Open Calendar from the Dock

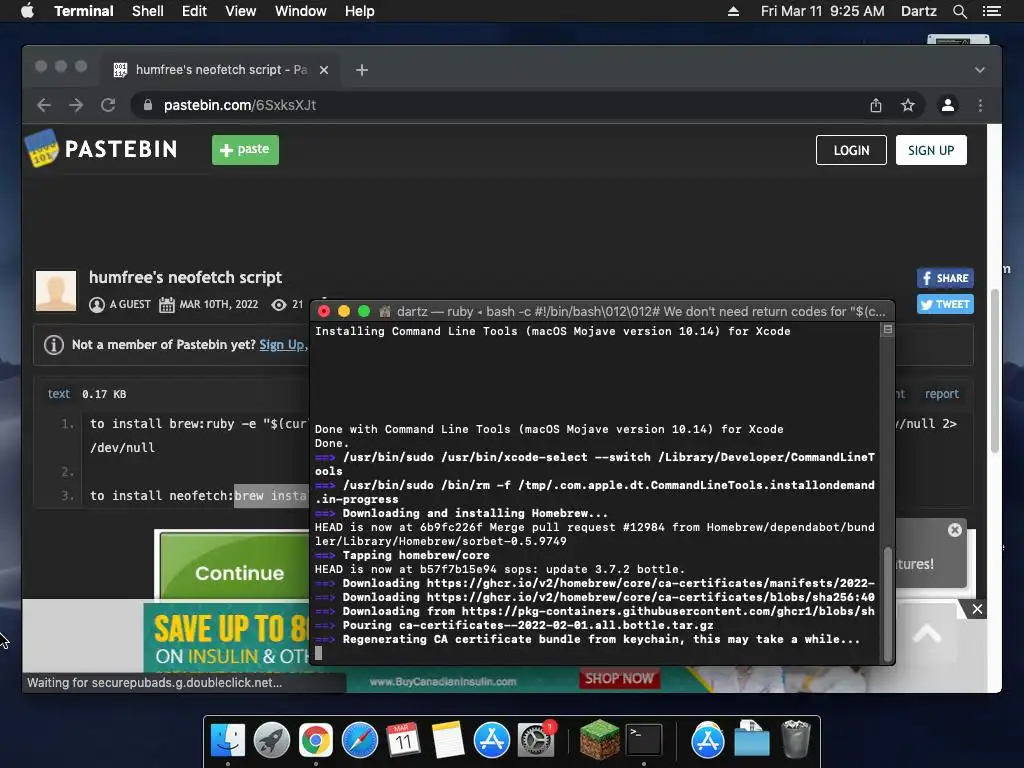(403, 740)
